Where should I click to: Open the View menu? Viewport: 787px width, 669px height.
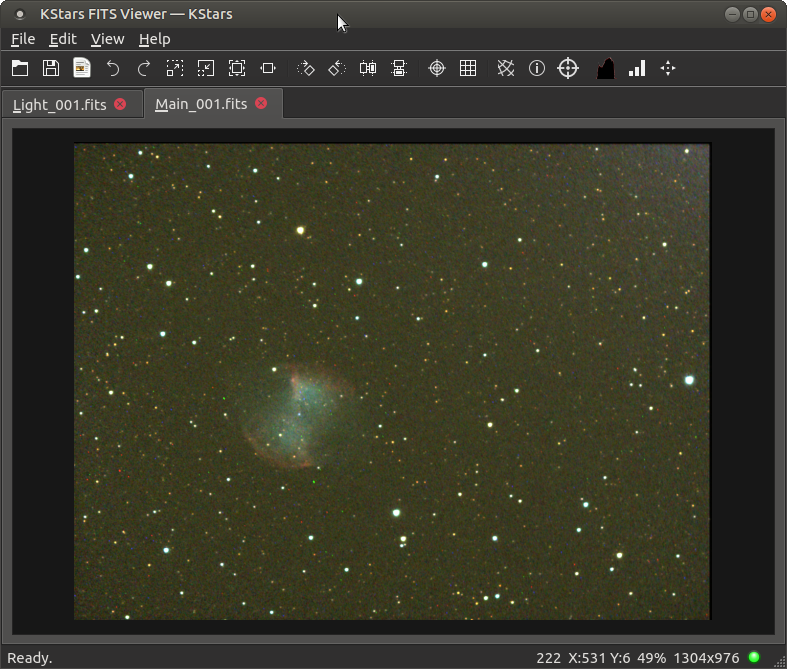(107, 39)
